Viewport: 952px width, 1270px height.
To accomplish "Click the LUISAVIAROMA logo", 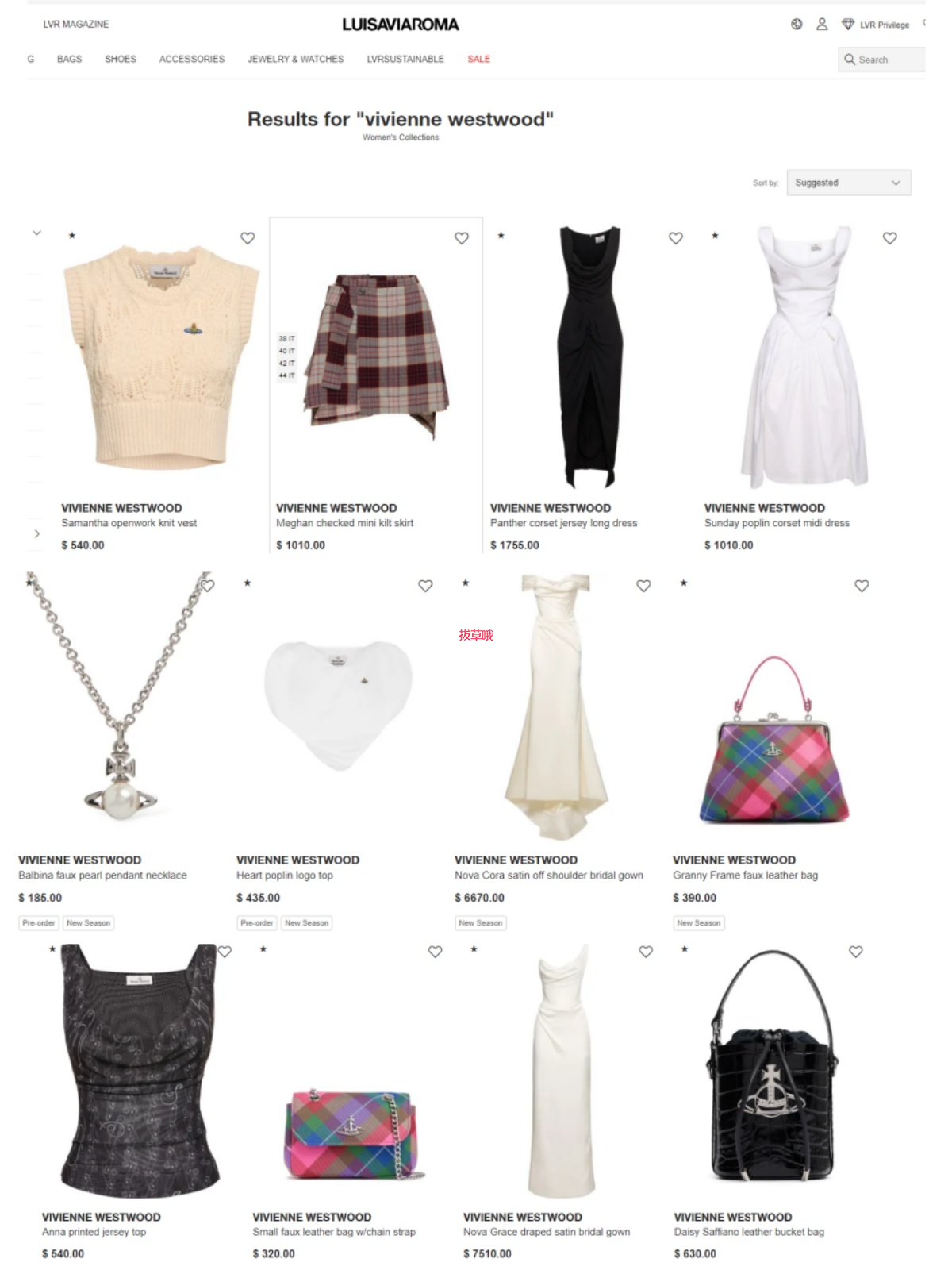I will point(401,25).
